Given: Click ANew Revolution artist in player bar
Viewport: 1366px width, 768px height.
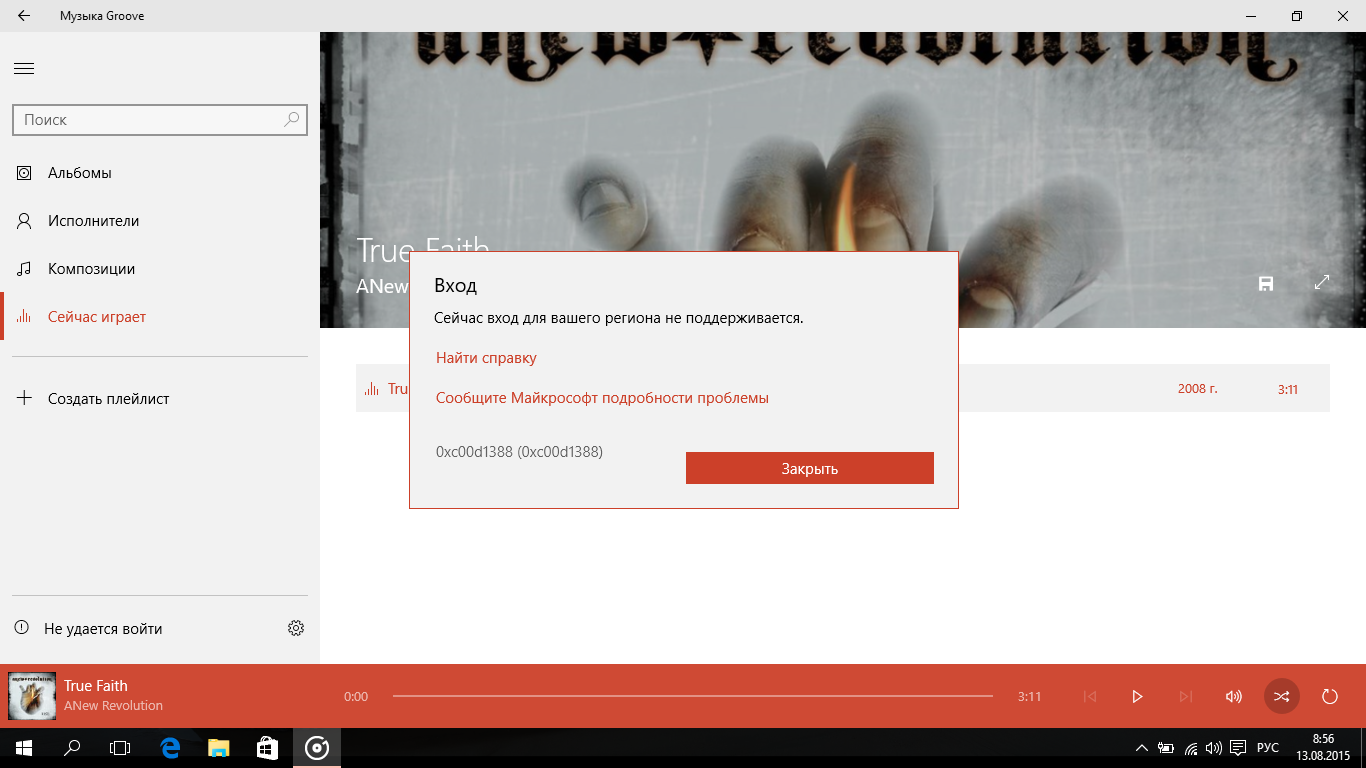Looking at the screenshot, I should click(113, 706).
